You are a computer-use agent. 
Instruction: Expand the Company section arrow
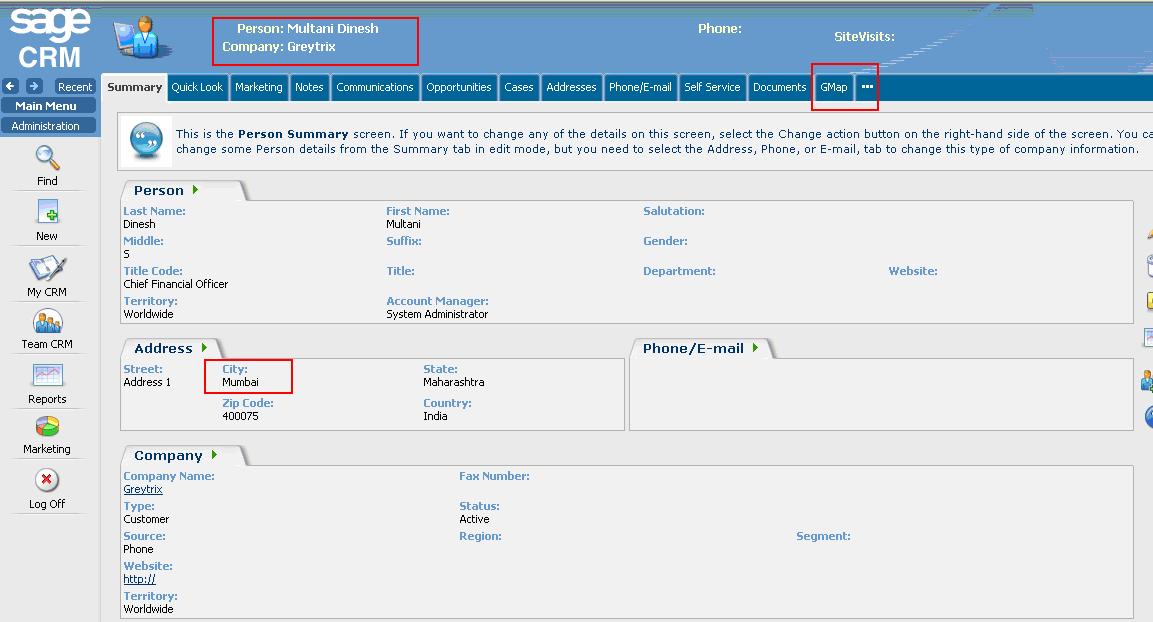pos(214,455)
